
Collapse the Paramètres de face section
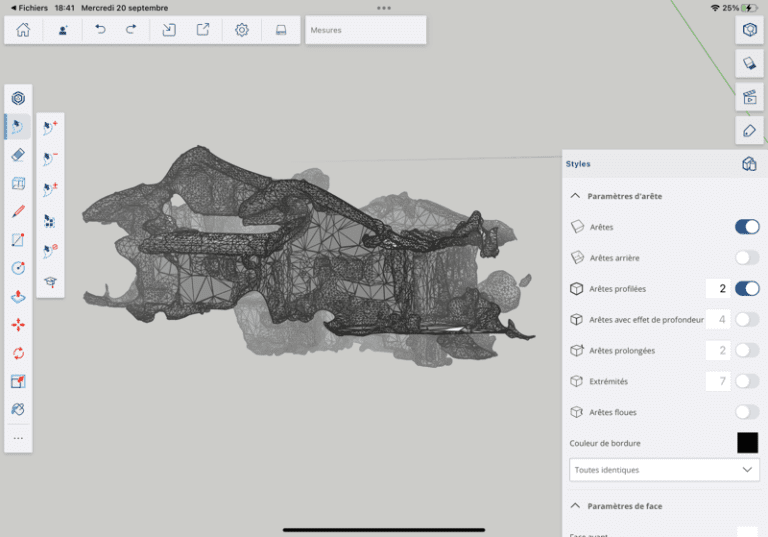click(576, 506)
